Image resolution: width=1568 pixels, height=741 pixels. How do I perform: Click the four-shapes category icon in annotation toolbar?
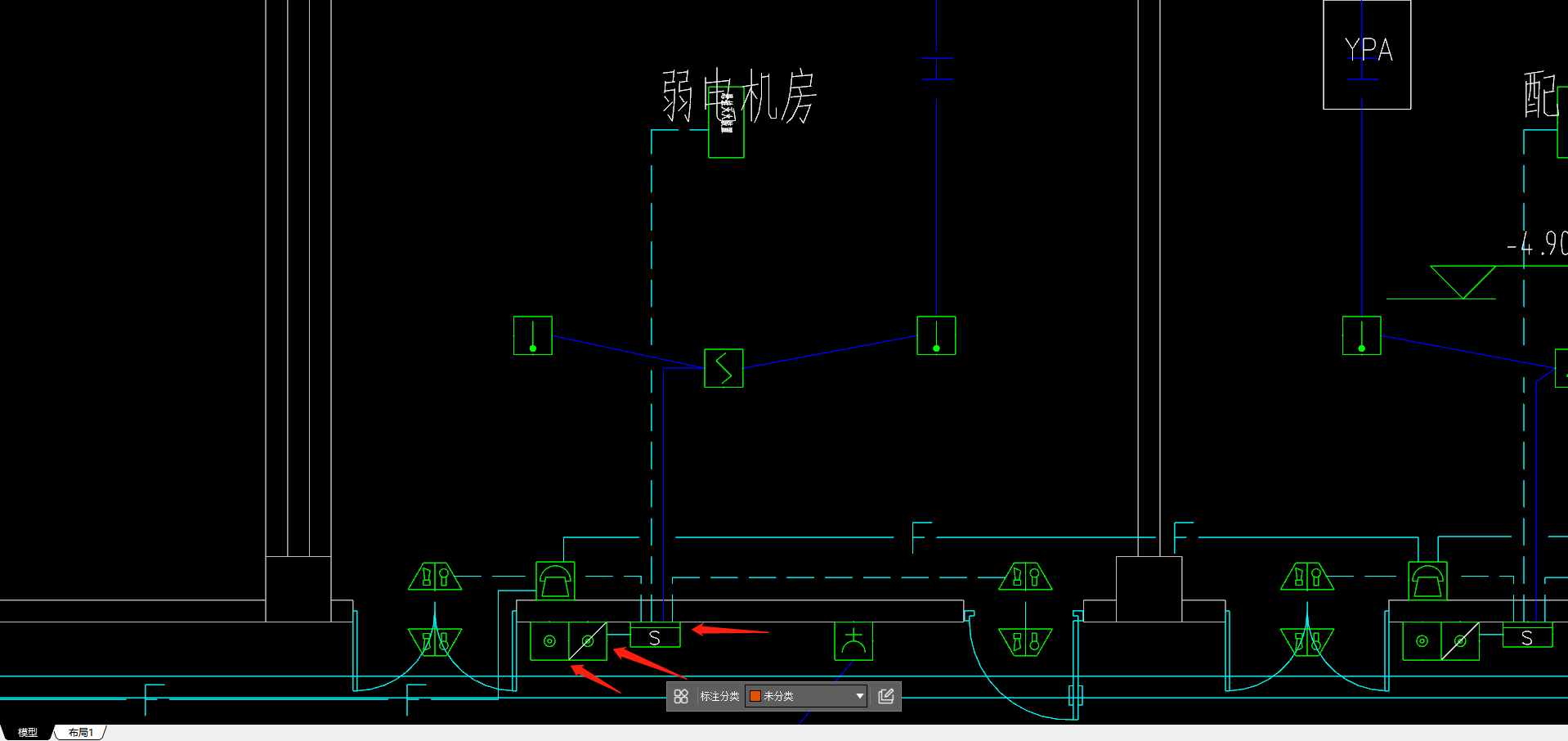coord(681,696)
